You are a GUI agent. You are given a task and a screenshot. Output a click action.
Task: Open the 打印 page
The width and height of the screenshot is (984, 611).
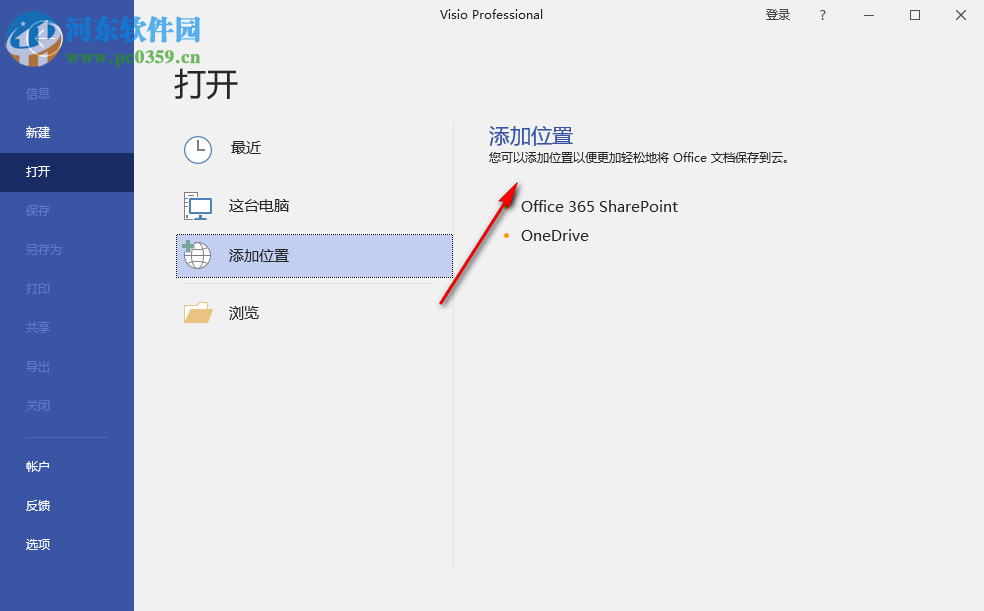(37, 288)
